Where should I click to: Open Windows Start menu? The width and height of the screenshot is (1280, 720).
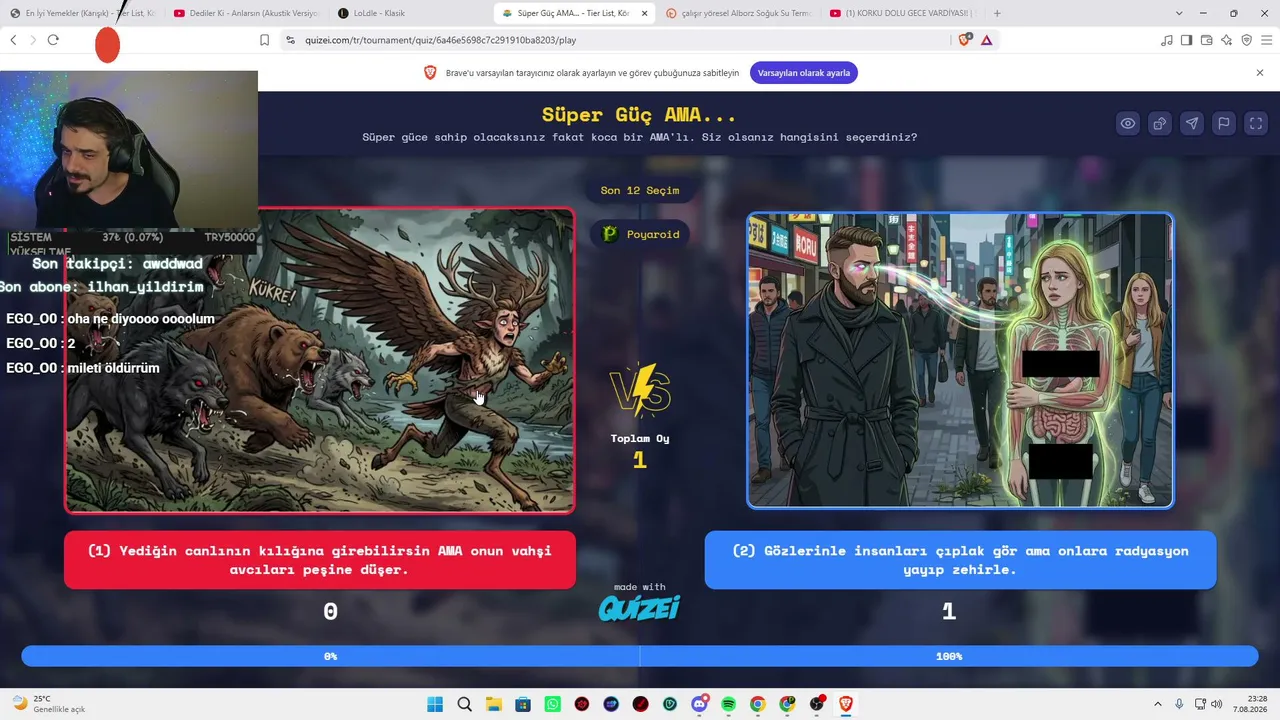[x=435, y=704]
